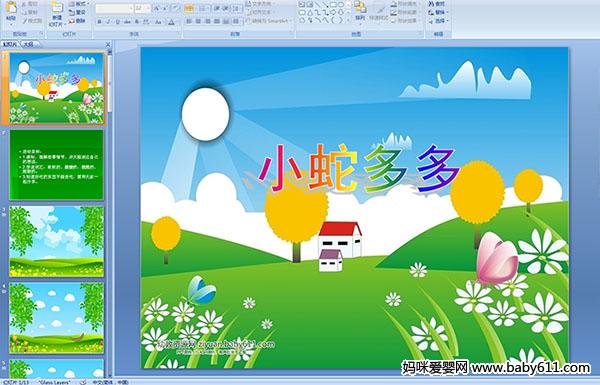600x385 pixels.
Task: Click the bullets list icon
Action: pos(189,8)
